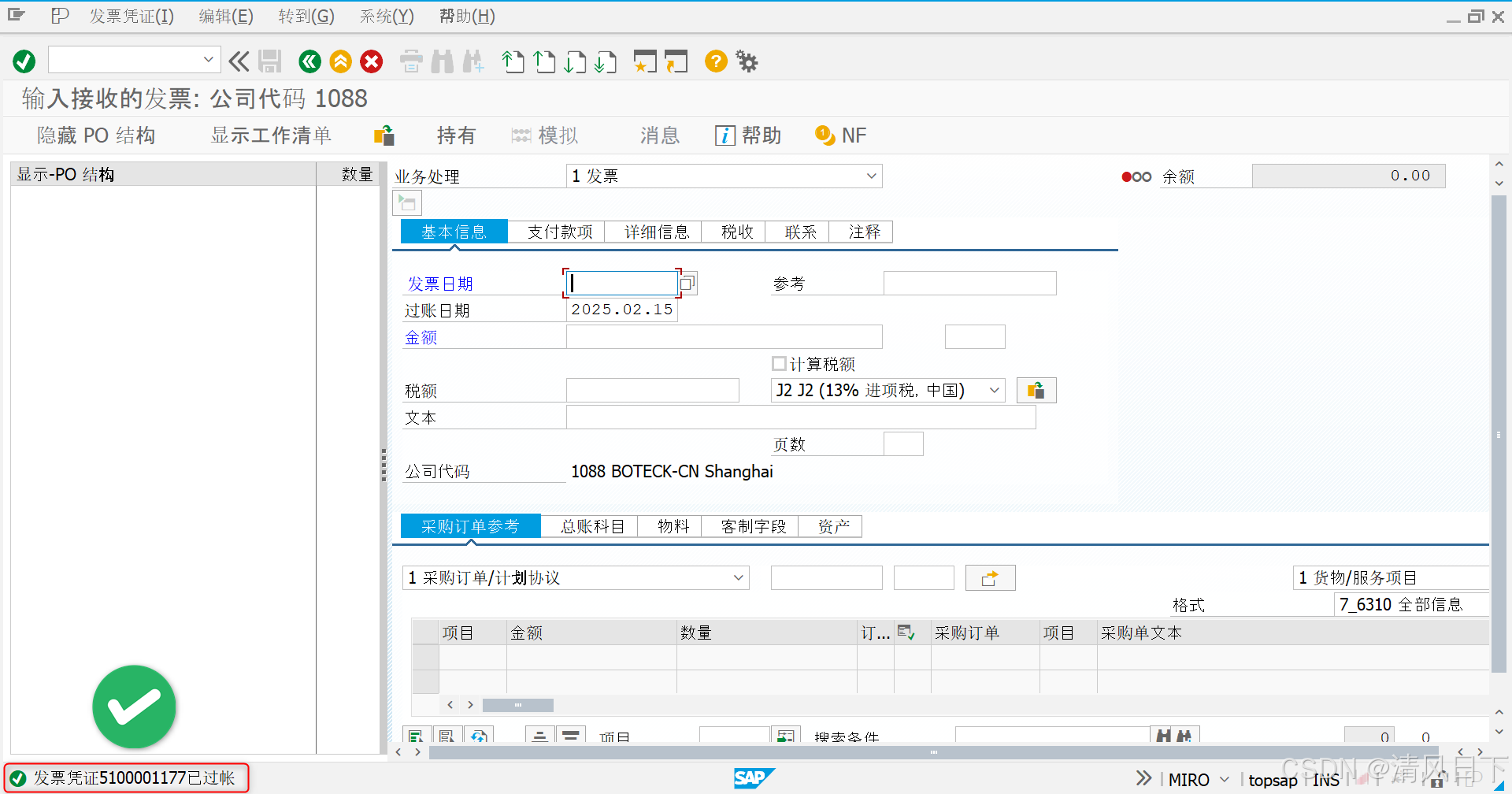Viewport: 1512px width, 794px height.
Task: Click the Cancel red X icon
Action: (371, 61)
